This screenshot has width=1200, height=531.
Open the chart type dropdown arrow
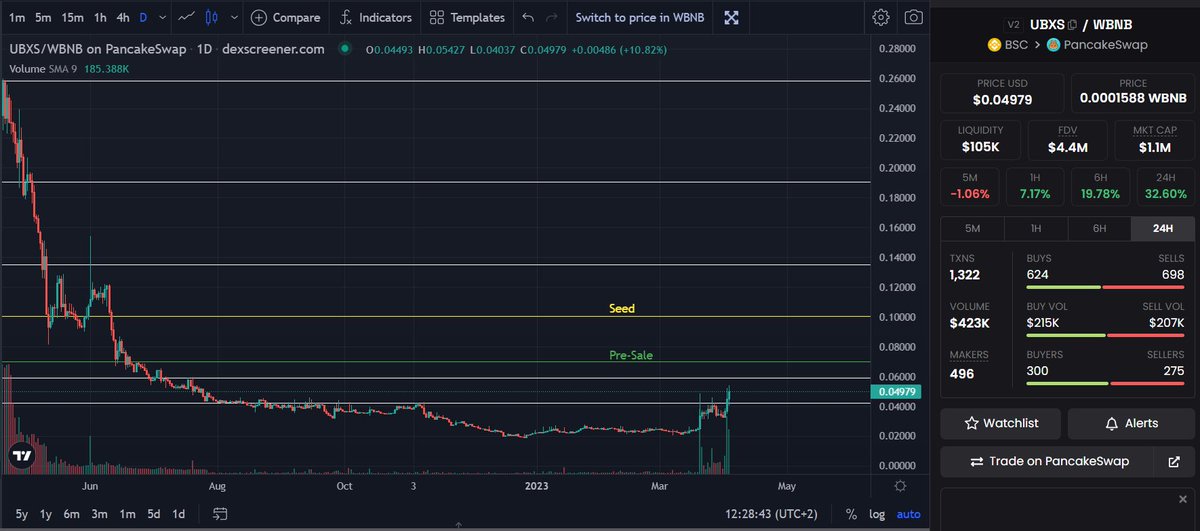[x=233, y=17]
